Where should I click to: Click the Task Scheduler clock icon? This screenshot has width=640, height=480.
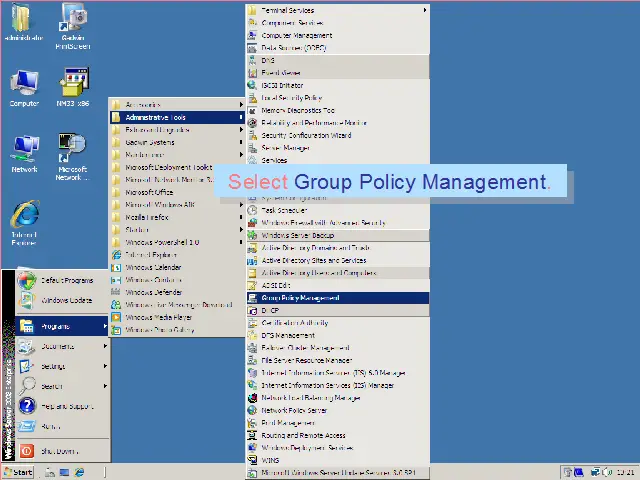[x=253, y=210]
